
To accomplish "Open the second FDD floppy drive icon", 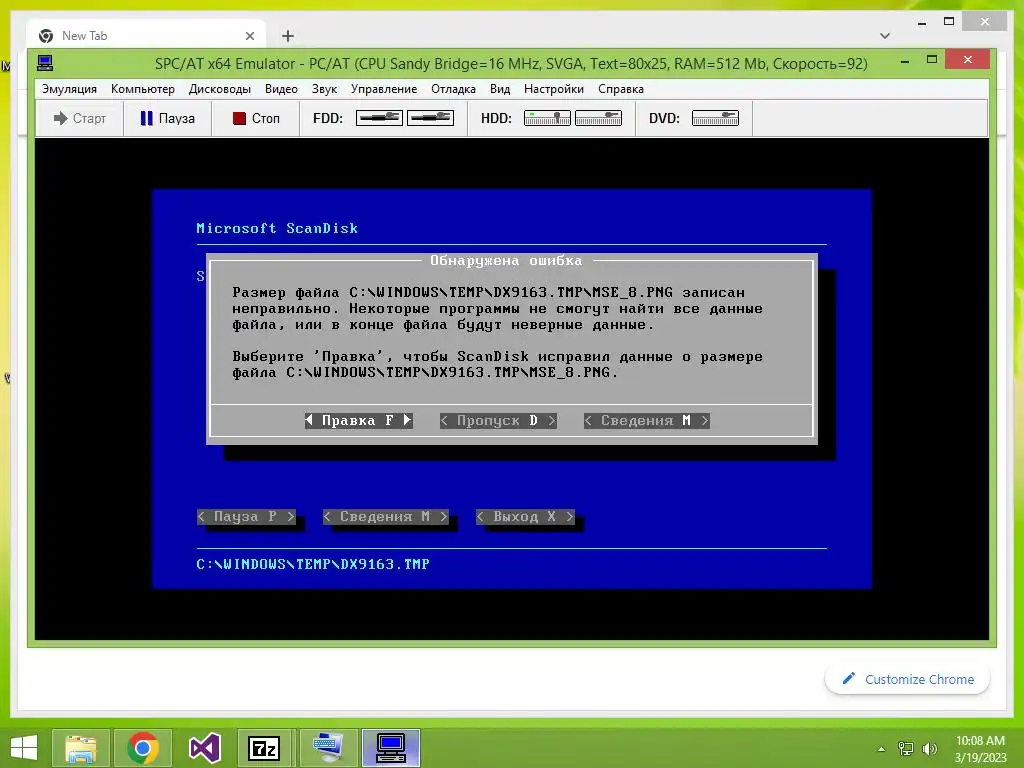I will pos(430,118).
